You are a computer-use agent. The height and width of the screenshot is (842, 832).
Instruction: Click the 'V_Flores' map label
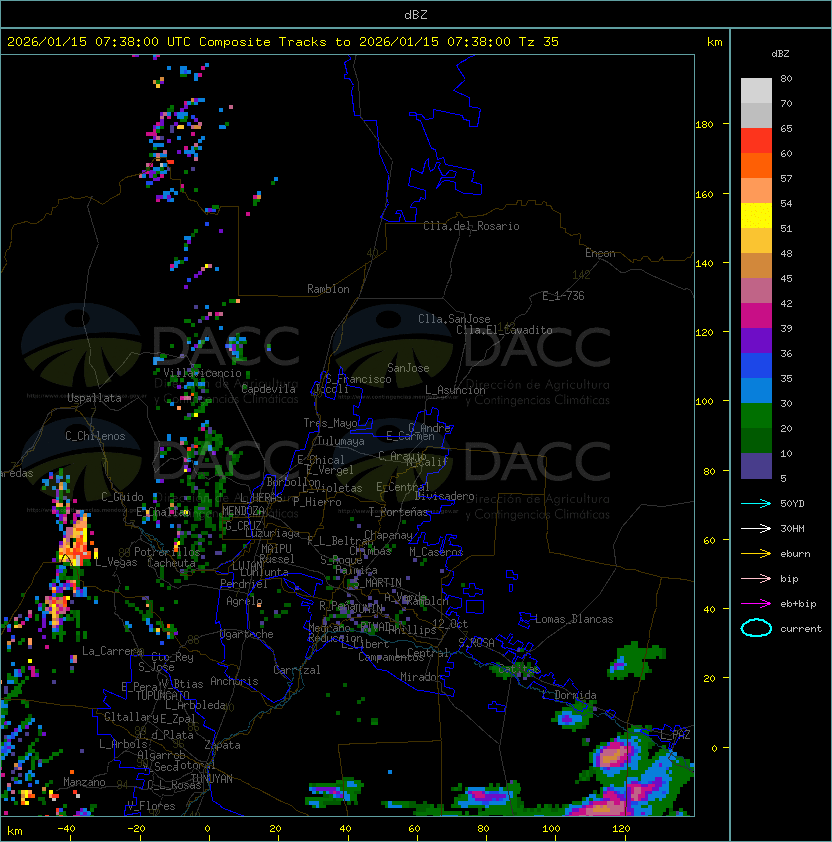point(151,806)
